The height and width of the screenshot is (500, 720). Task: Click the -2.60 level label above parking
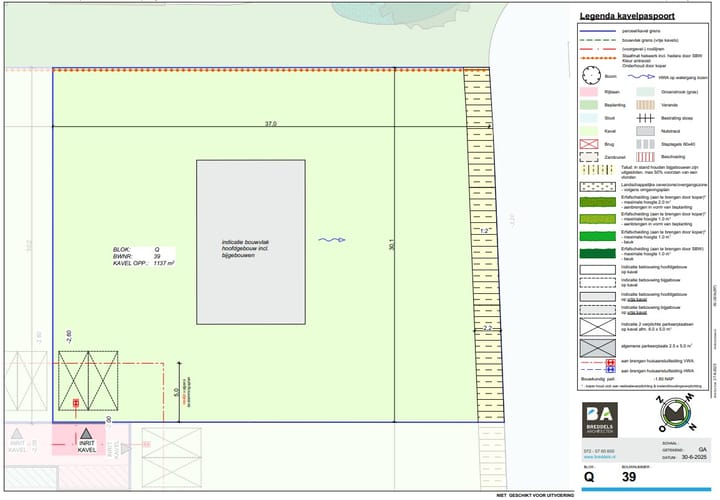(x=69, y=337)
